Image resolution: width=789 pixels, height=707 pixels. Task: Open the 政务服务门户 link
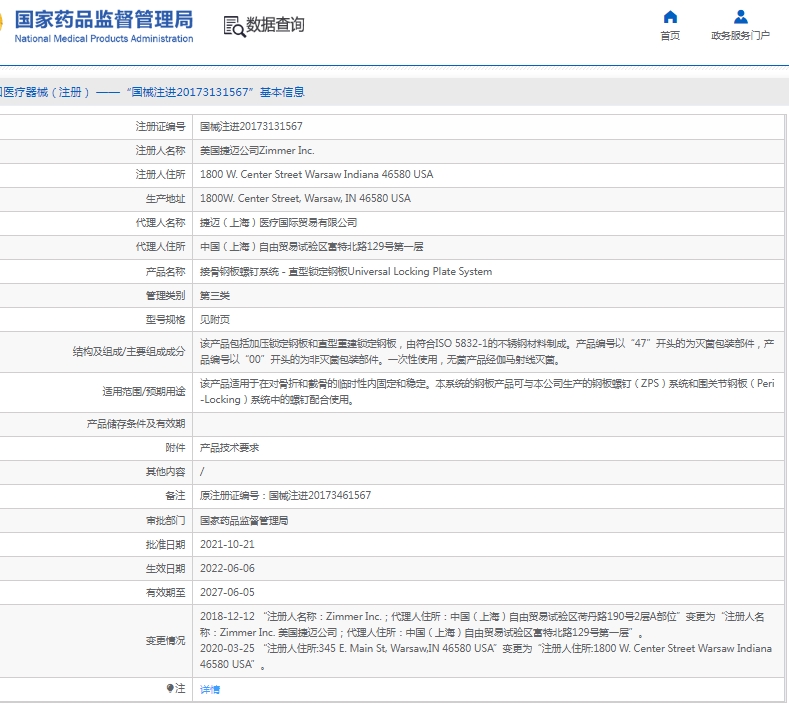pyautogui.click(x=740, y=35)
